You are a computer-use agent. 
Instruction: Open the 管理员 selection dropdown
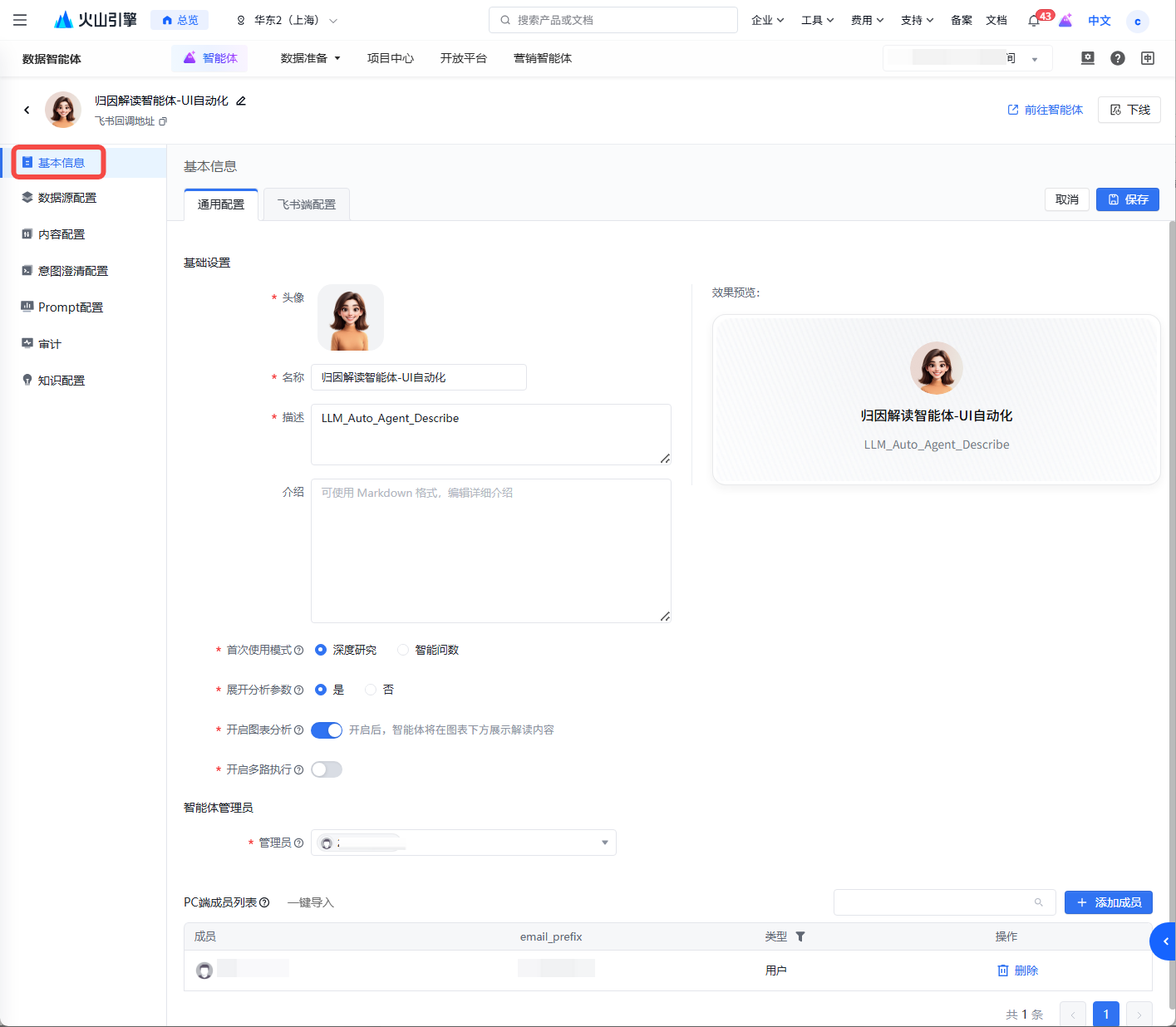coord(464,843)
